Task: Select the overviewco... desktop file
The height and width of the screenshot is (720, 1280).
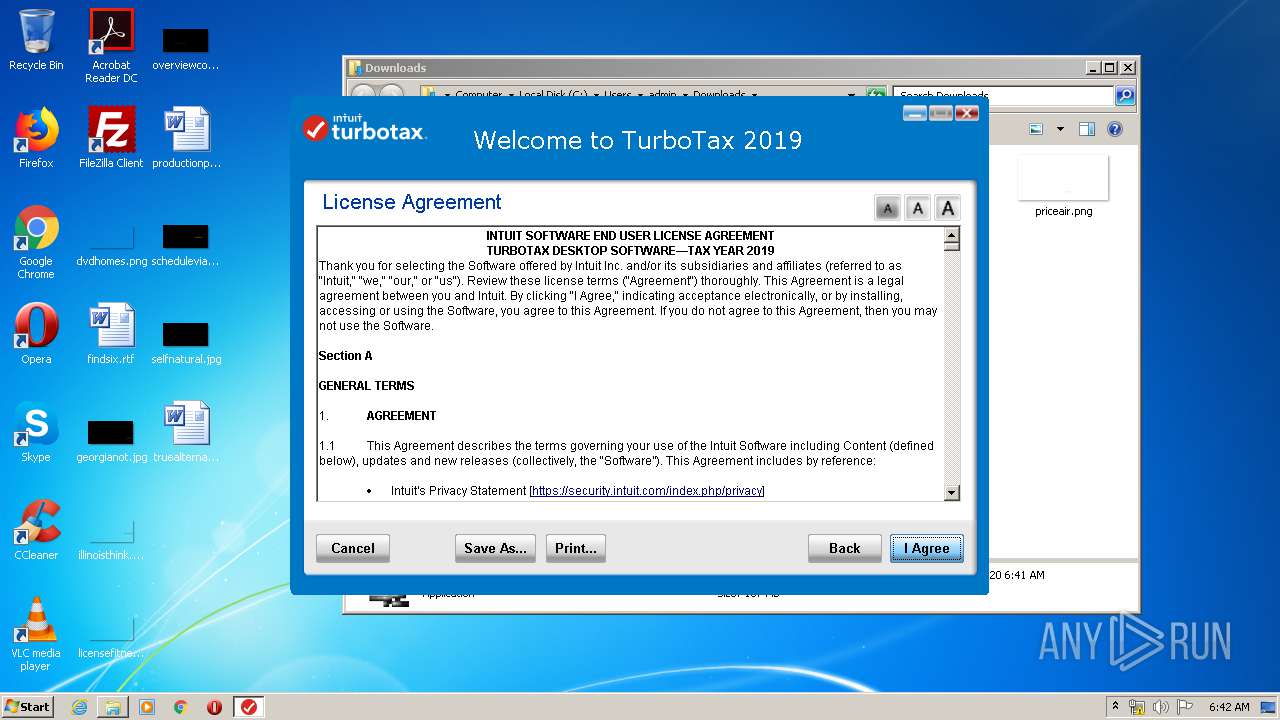Action: (x=186, y=47)
